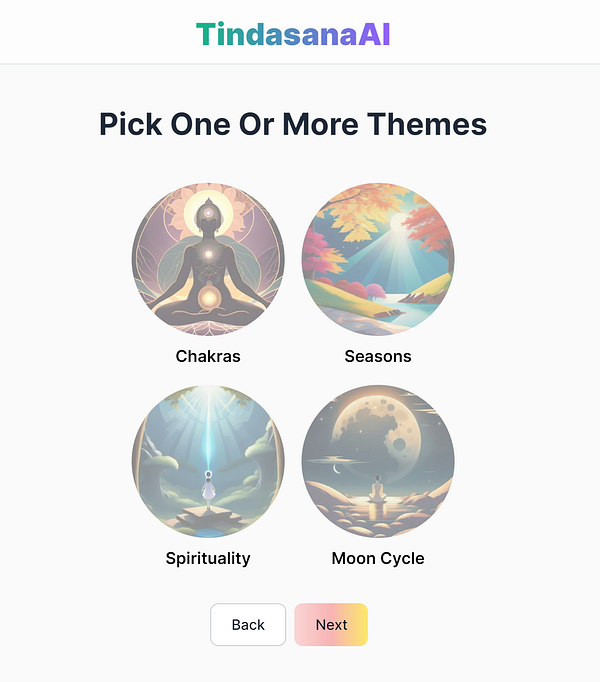Click the Chakras label text
This screenshot has width=600, height=682.
coord(208,356)
